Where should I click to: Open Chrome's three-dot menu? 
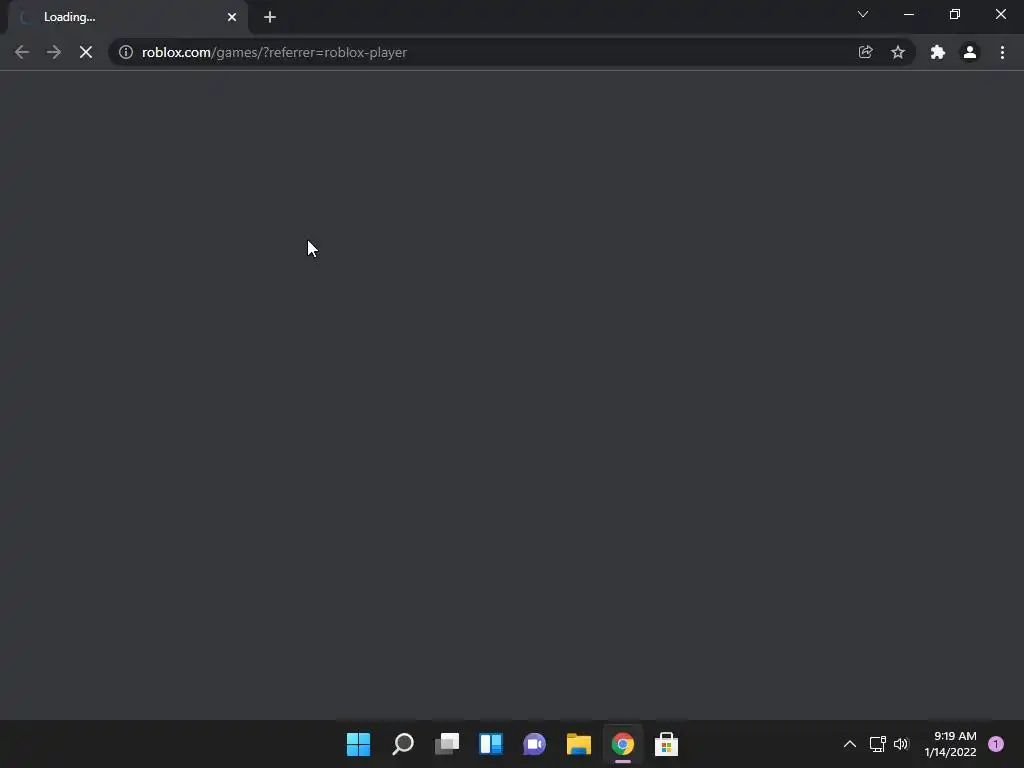click(1002, 52)
